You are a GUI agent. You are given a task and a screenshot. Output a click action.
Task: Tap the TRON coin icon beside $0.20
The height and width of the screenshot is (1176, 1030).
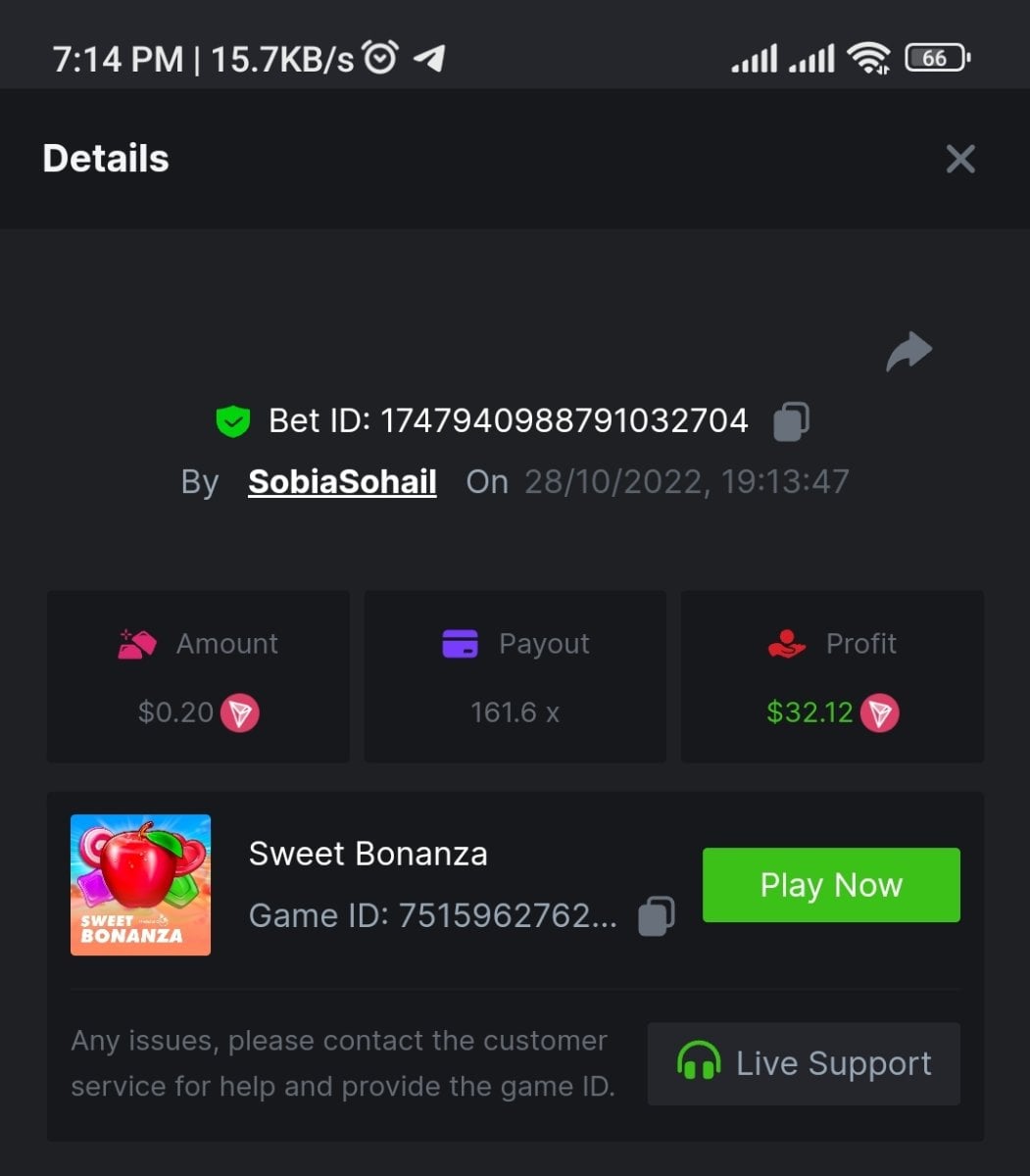[240, 712]
